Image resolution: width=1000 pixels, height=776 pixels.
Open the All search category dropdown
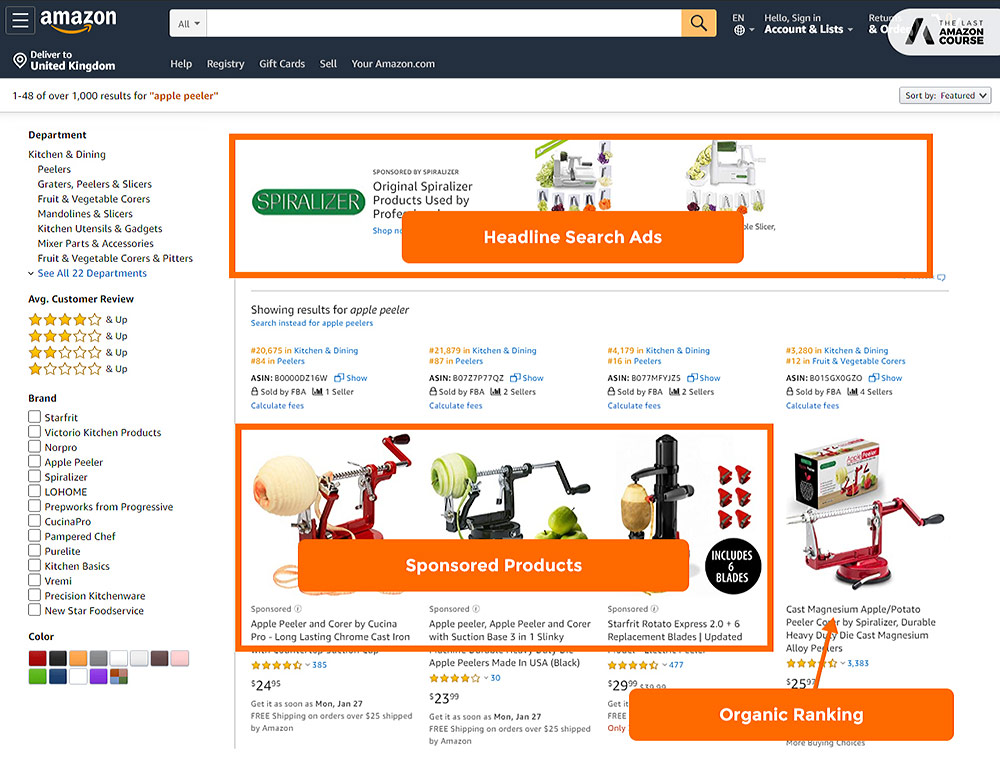188,24
